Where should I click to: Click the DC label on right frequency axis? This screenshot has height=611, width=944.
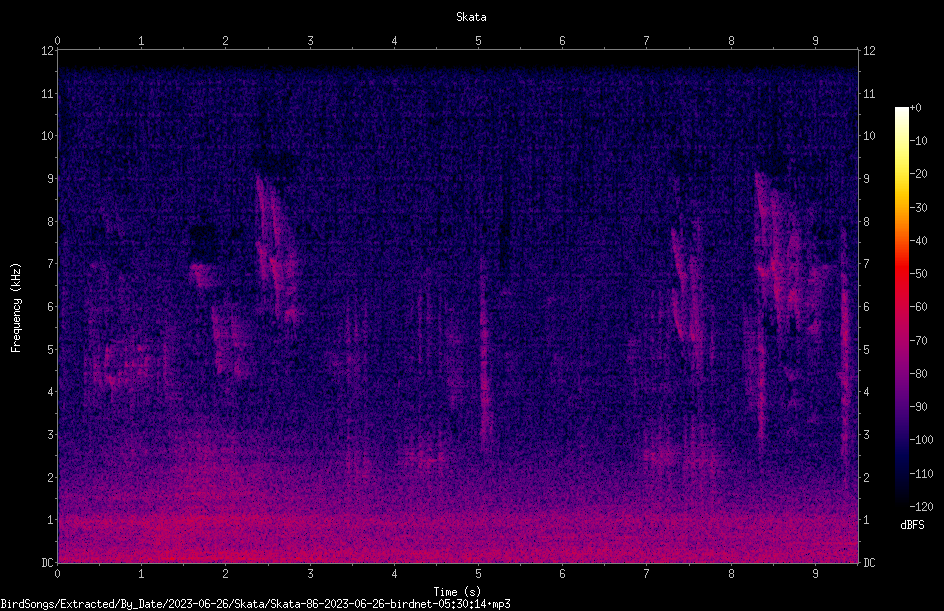(x=869, y=563)
